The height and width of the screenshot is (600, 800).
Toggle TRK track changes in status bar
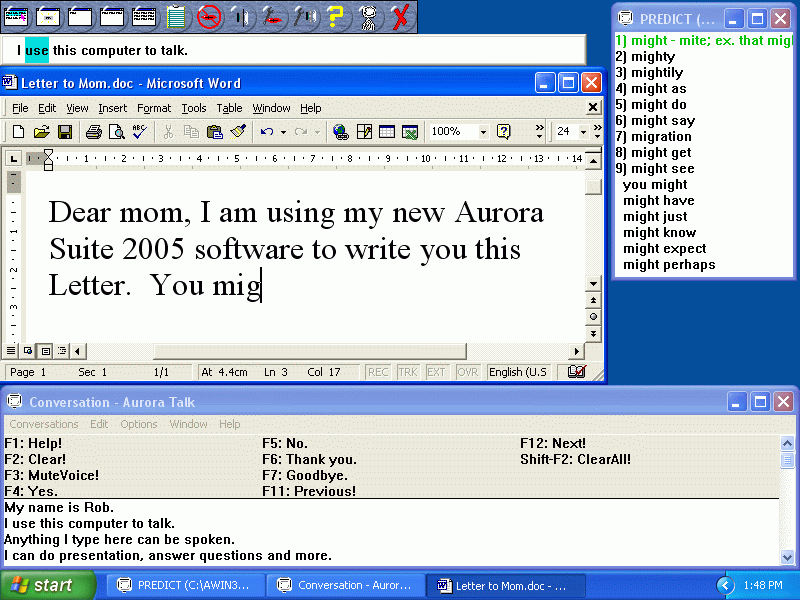click(x=408, y=372)
